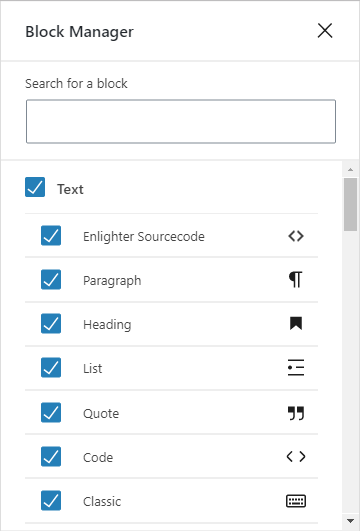Image resolution: width=360 pixels, height=531 pixels.
Task: Focus the Search for a block field
Action: click(x=181, y=121)
